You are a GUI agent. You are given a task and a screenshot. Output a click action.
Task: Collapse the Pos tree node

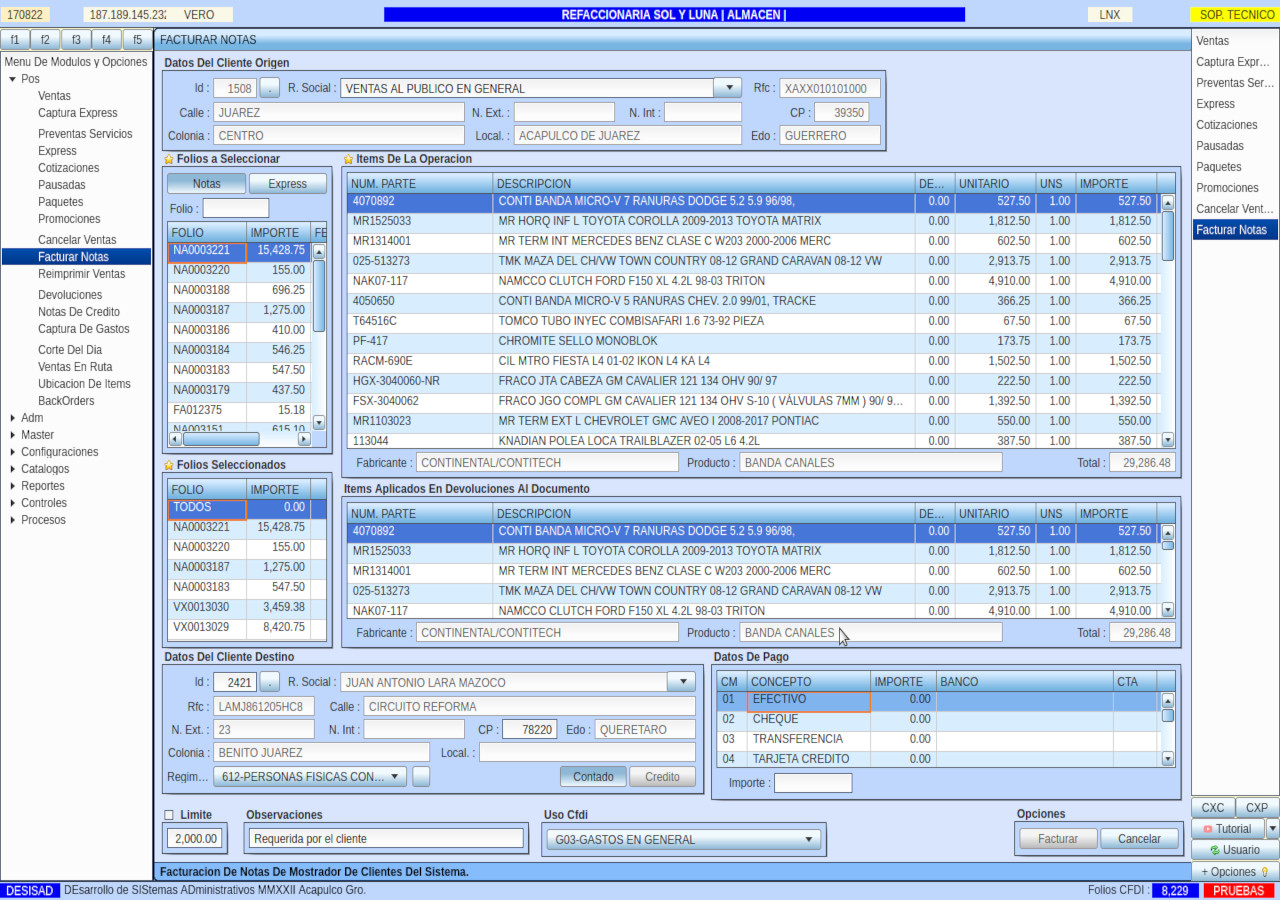point(12,79)
